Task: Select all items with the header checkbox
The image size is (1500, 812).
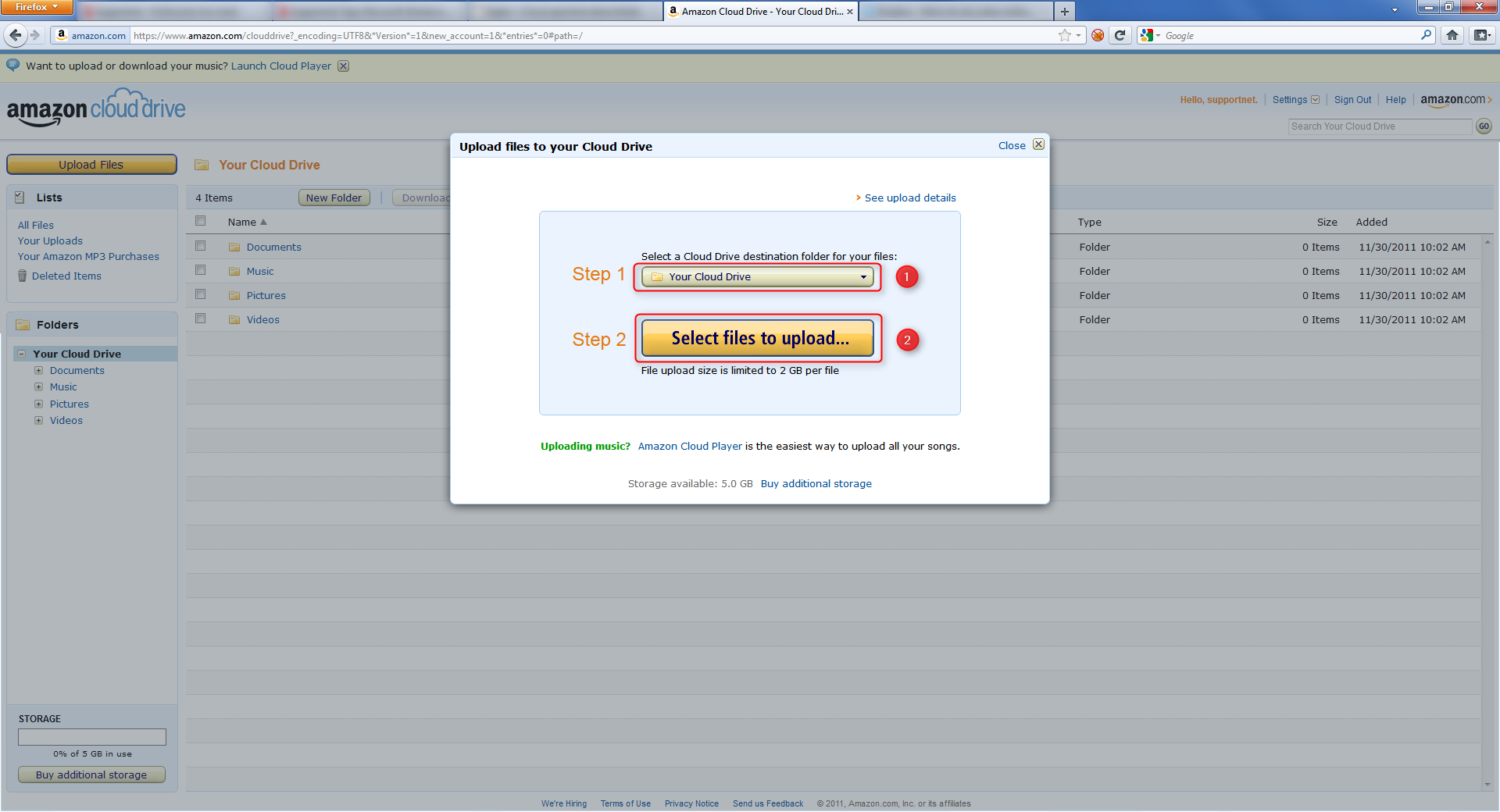Action: point(200,220)
